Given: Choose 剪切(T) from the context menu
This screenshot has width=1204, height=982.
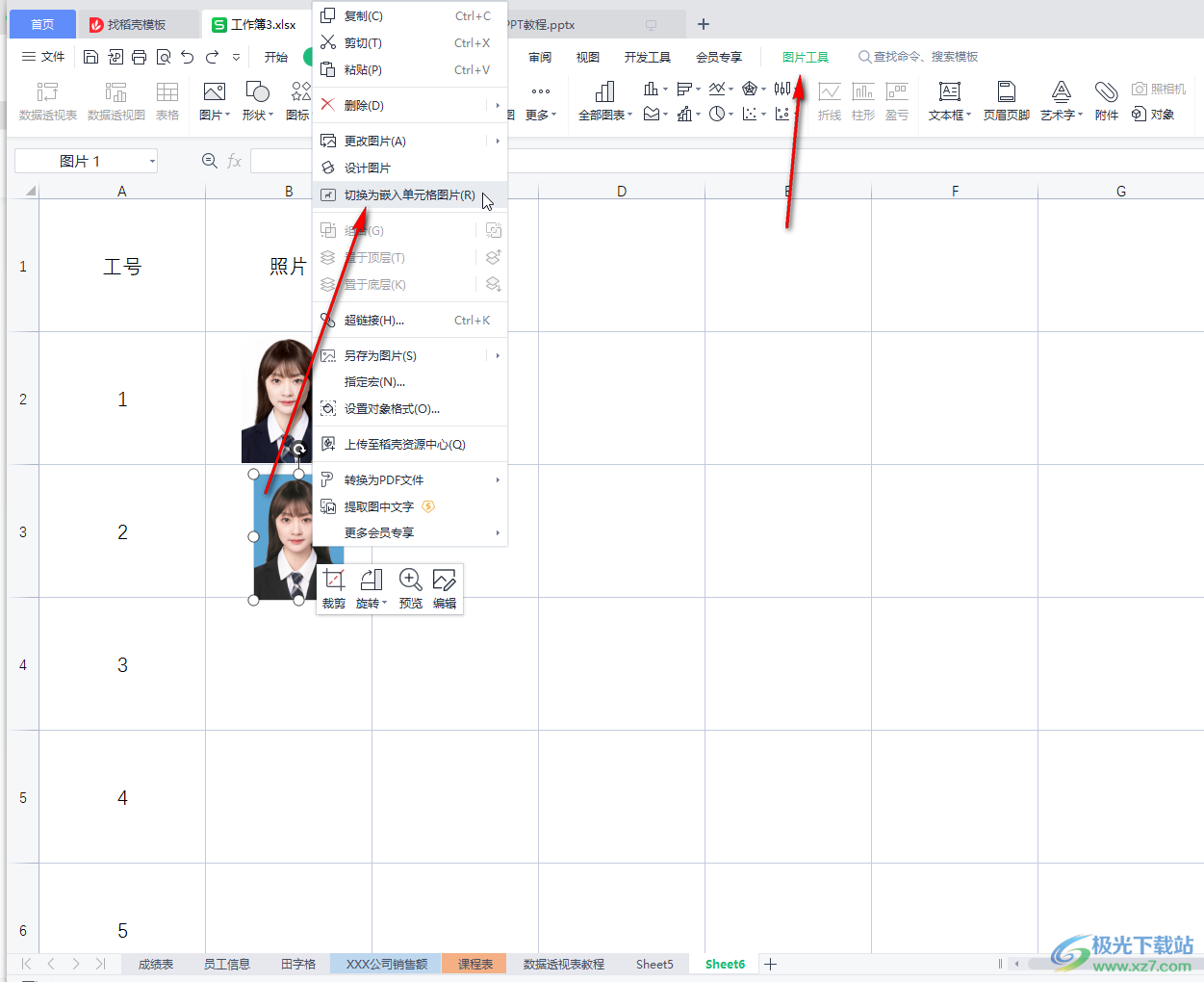Looking at the screenshot, I should tap(410, 43).
